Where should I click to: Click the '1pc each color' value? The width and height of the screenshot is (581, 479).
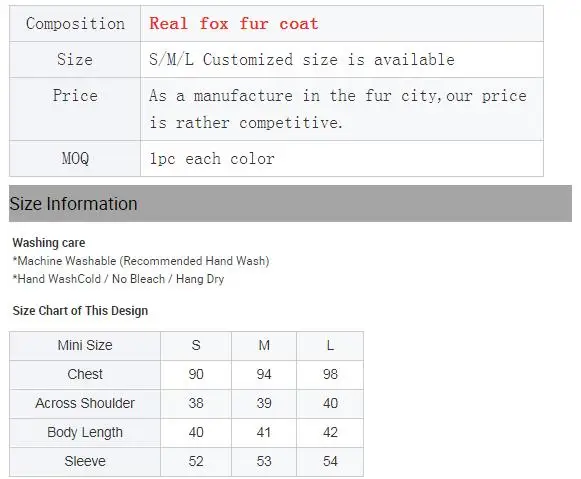212,159
